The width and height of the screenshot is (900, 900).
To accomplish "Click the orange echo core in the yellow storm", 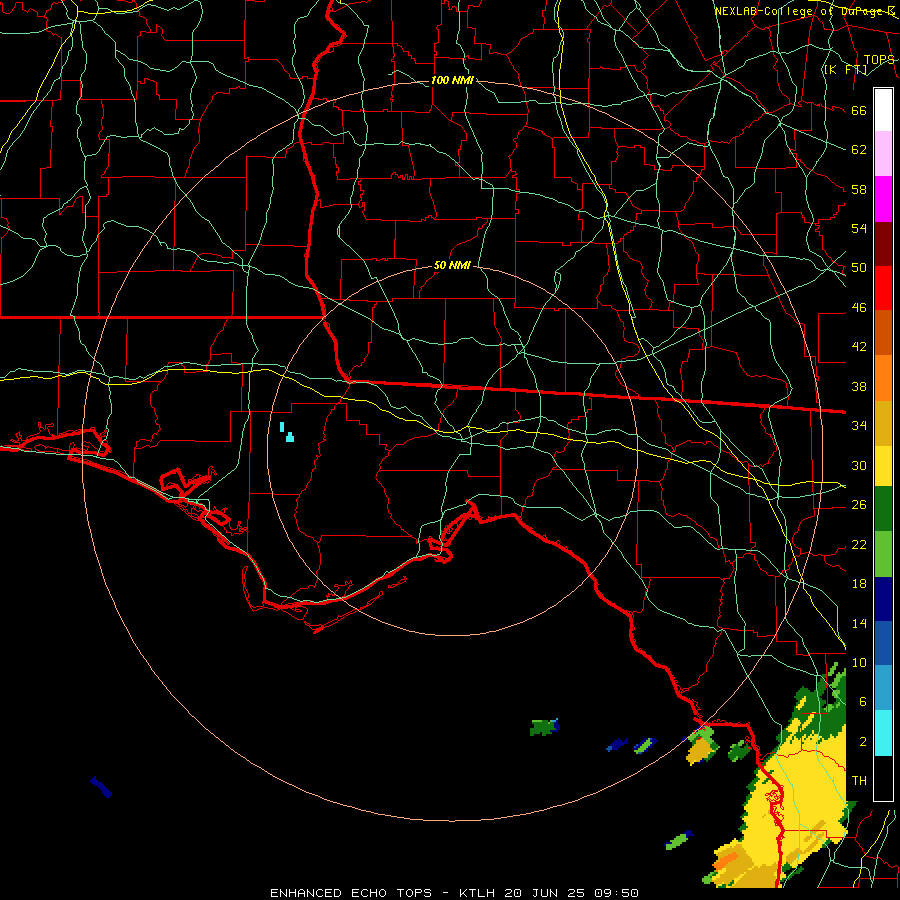I will click(x=726, y=860).
